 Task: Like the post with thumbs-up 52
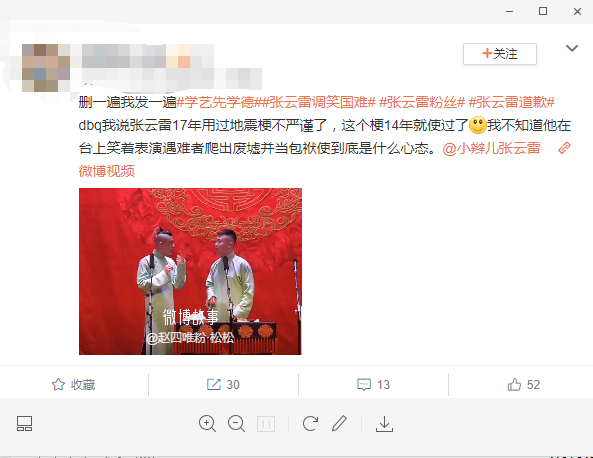coord(523,385)
